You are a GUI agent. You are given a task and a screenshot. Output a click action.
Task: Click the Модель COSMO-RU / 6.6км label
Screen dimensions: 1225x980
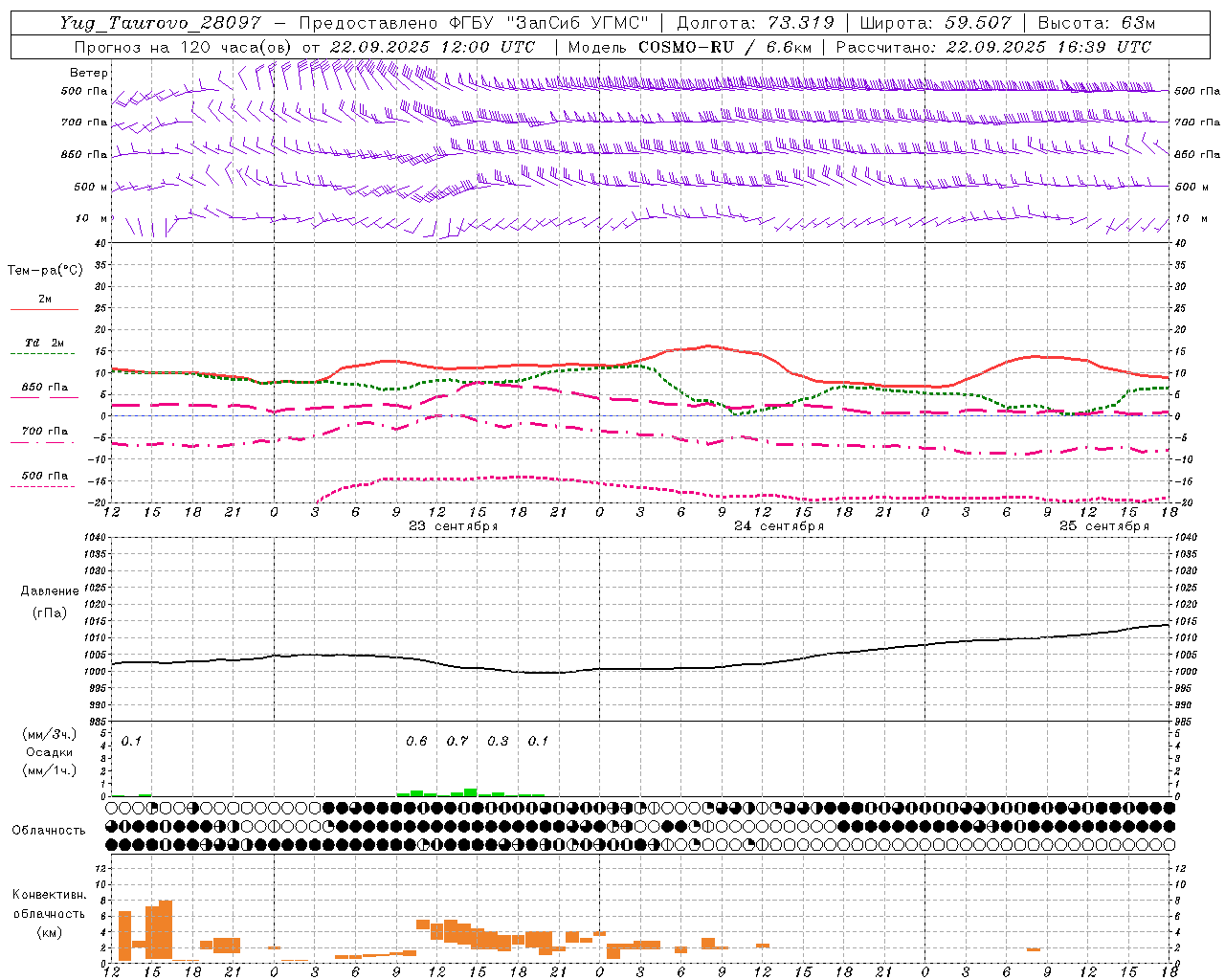(689, 47)
